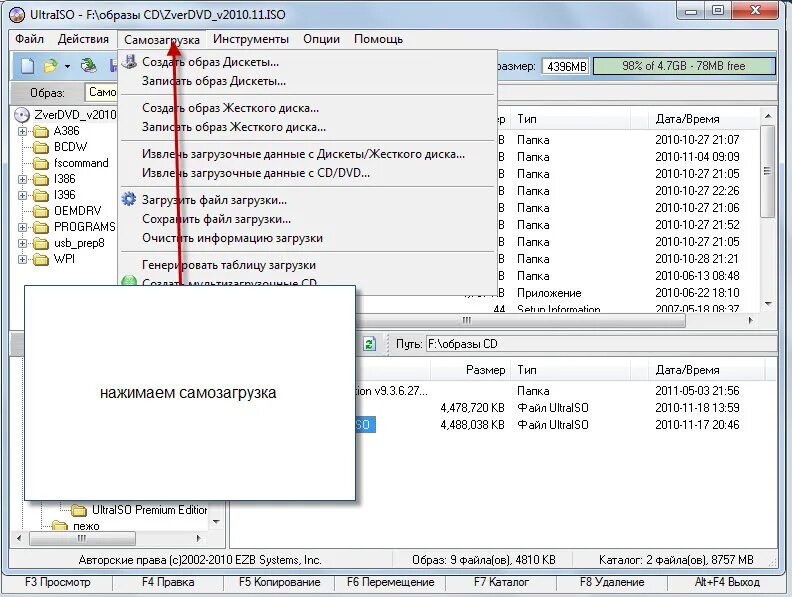Close the open Самозагрузка menu
This screenshot has width=792, height=597.
[x=162, y=39]
